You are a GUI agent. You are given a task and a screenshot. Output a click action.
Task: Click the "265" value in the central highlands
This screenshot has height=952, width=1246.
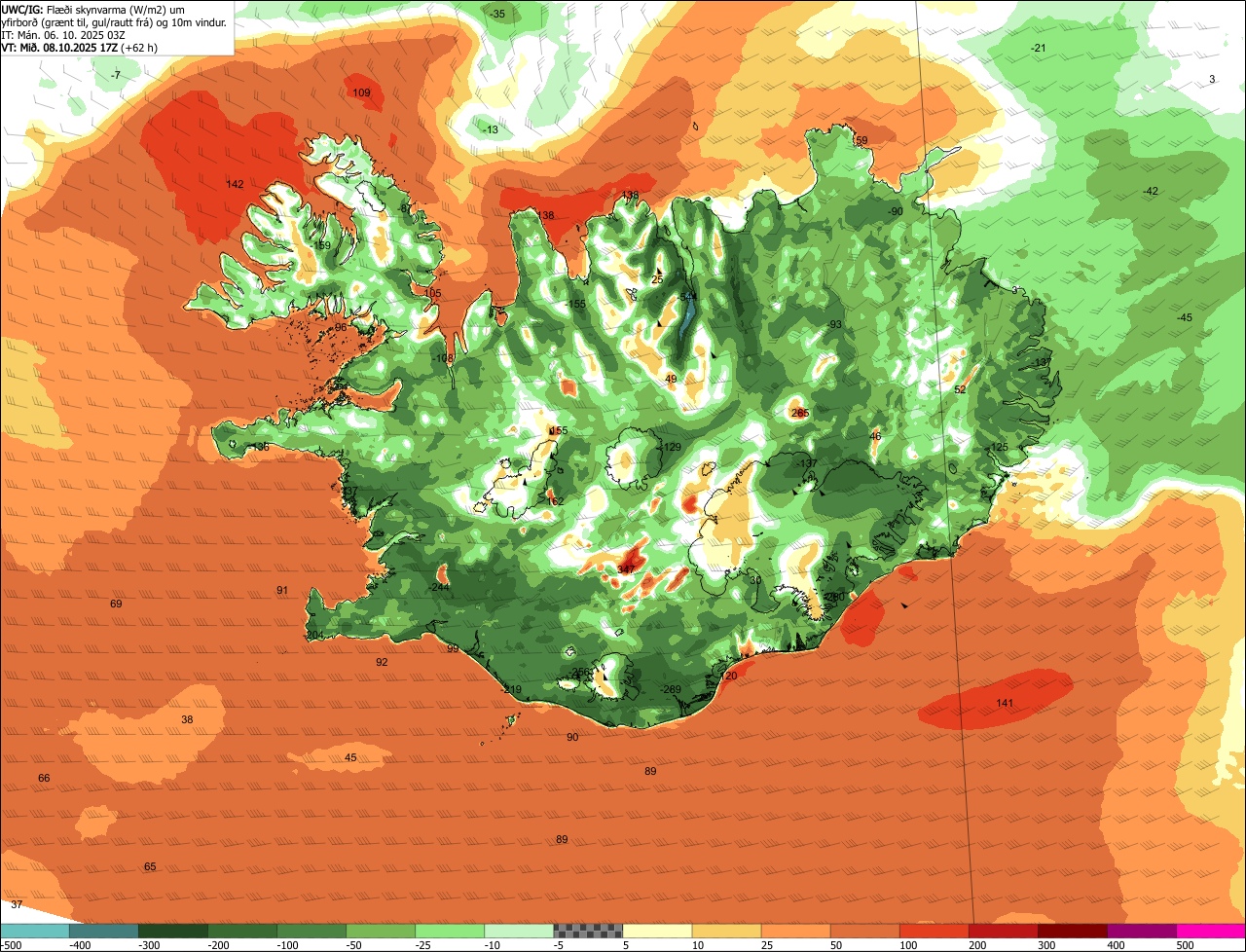(x=800, y=413)
